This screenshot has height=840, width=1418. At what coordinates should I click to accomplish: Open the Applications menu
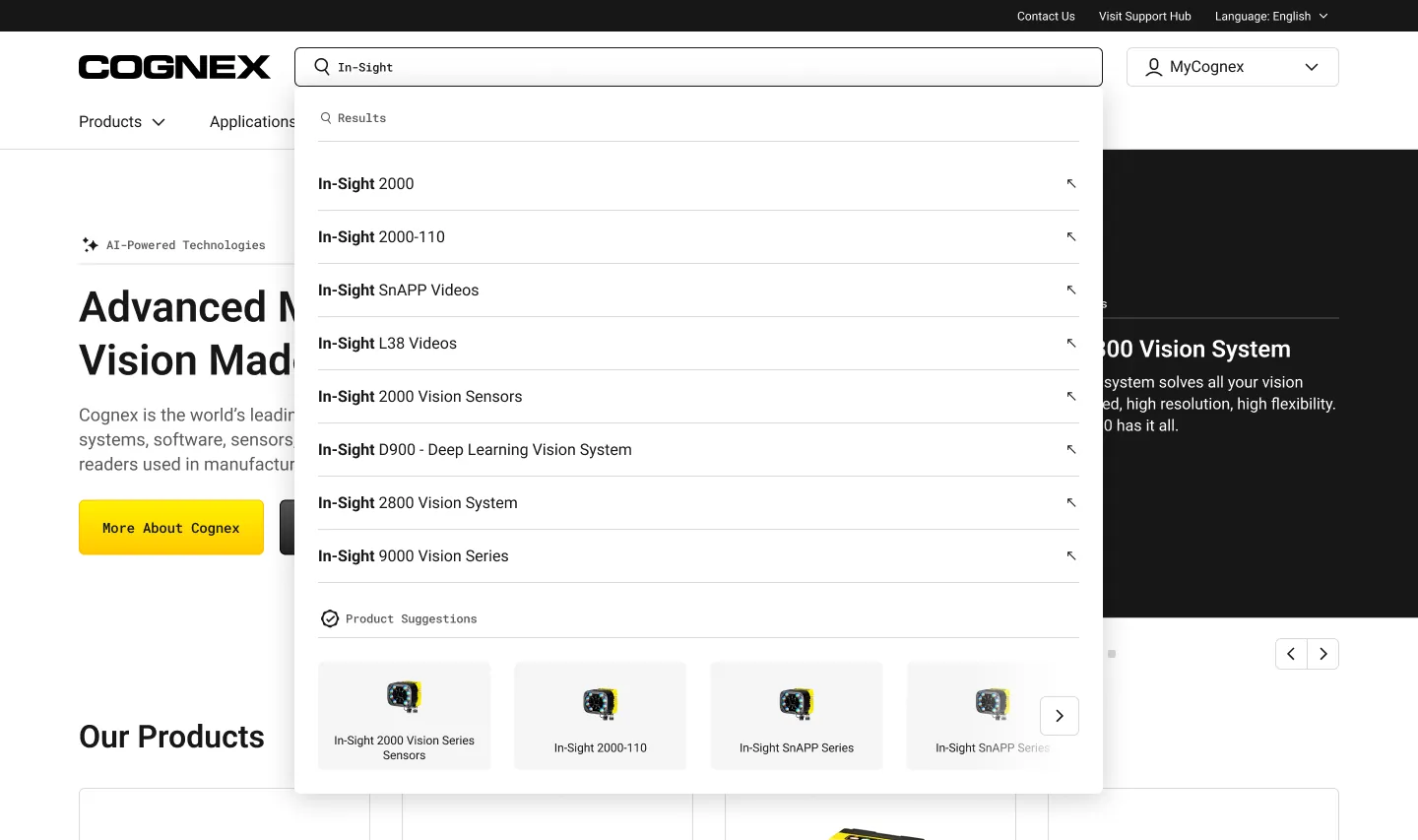252,122
